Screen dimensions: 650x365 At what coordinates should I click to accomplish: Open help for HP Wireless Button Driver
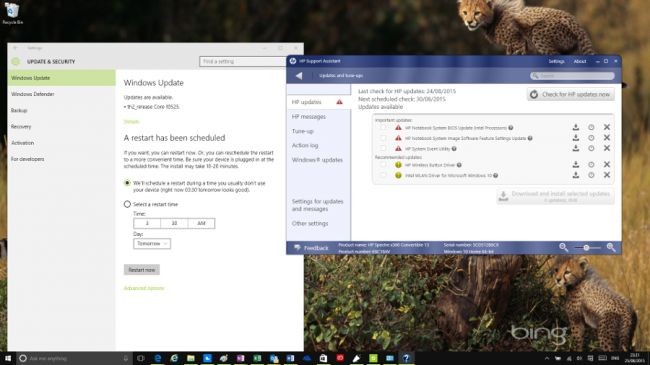tap(459, 165)
